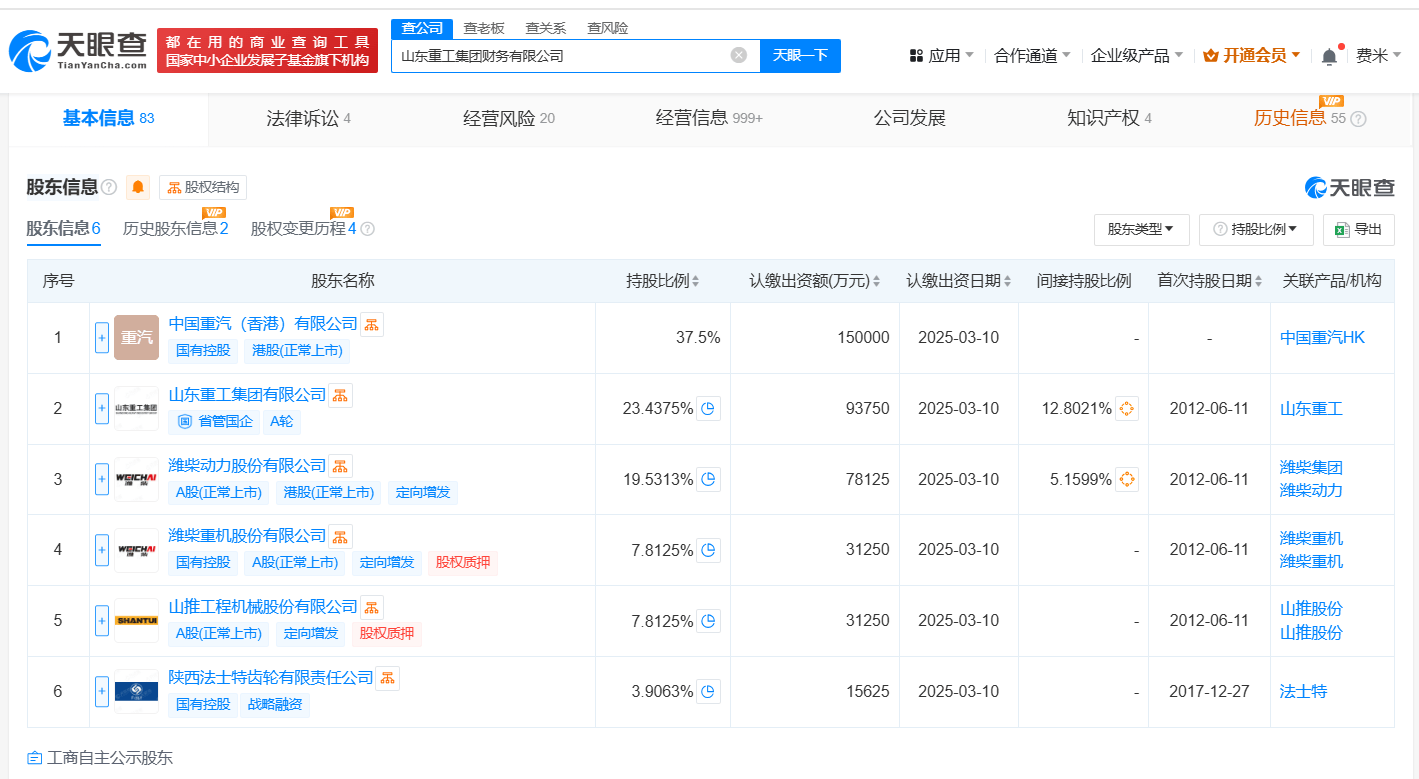Open the 山推工程机械股份有限公司 link

pos(263,606)
